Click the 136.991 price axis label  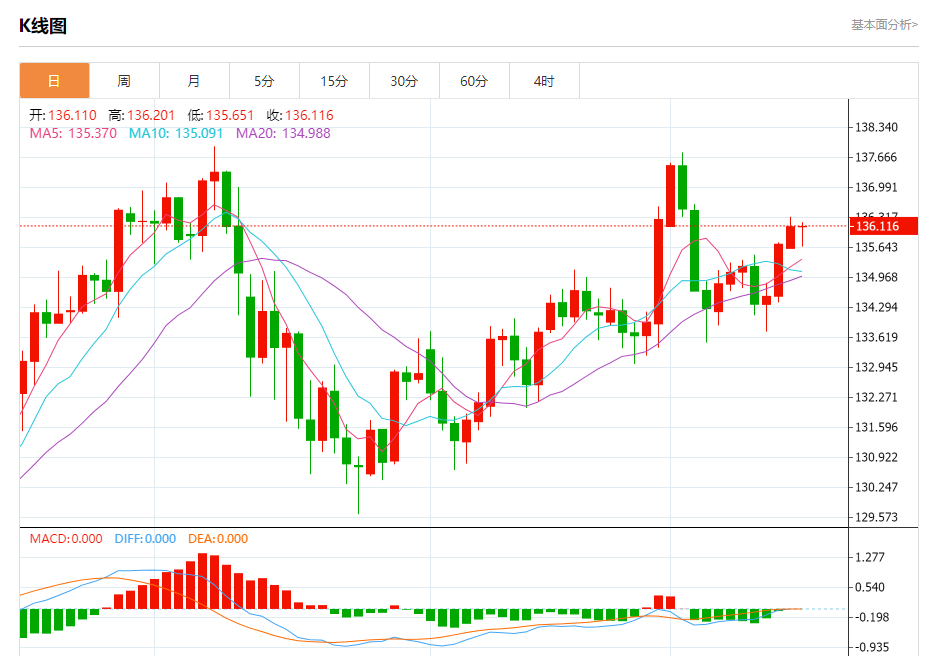(876, 188)
